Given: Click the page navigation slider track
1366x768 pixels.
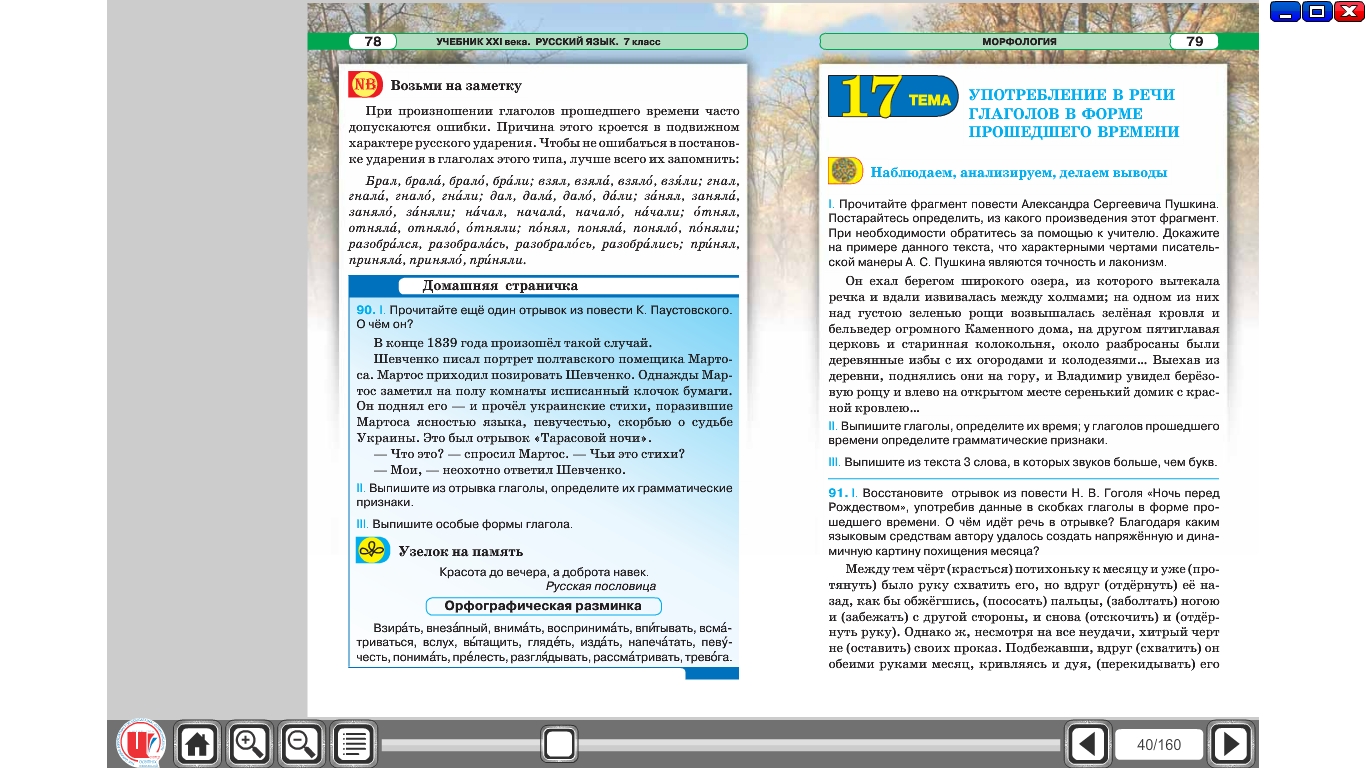Looking at the screenshot, I should click(x=720, y=745).
